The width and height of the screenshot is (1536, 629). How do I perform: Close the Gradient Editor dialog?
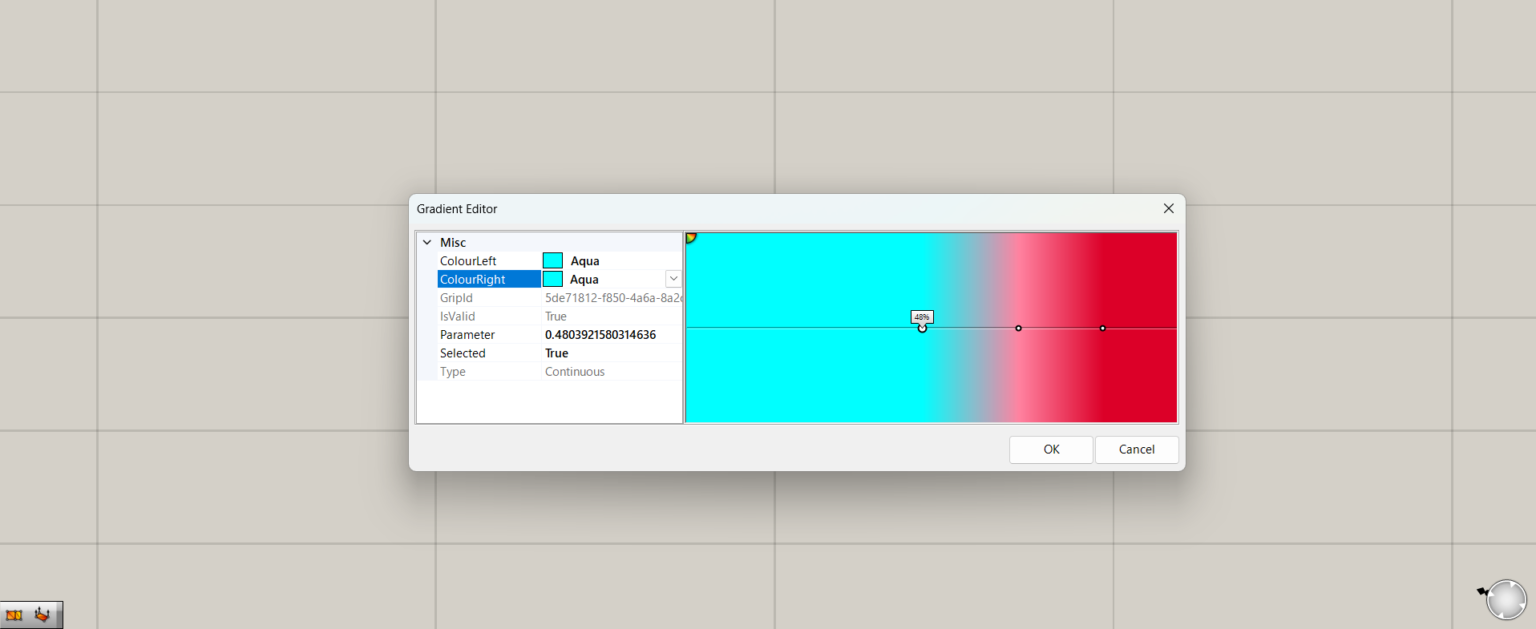click(1168, 208)
